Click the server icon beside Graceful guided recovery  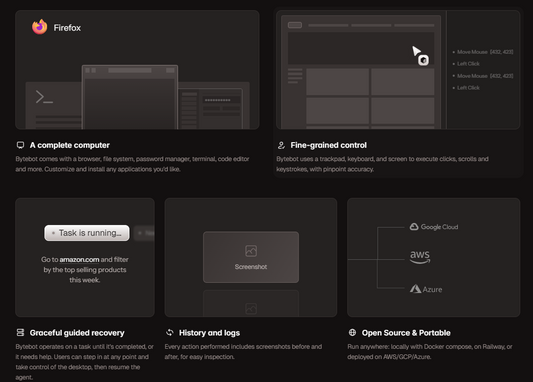pyautogui.click(x=20, y=332)
